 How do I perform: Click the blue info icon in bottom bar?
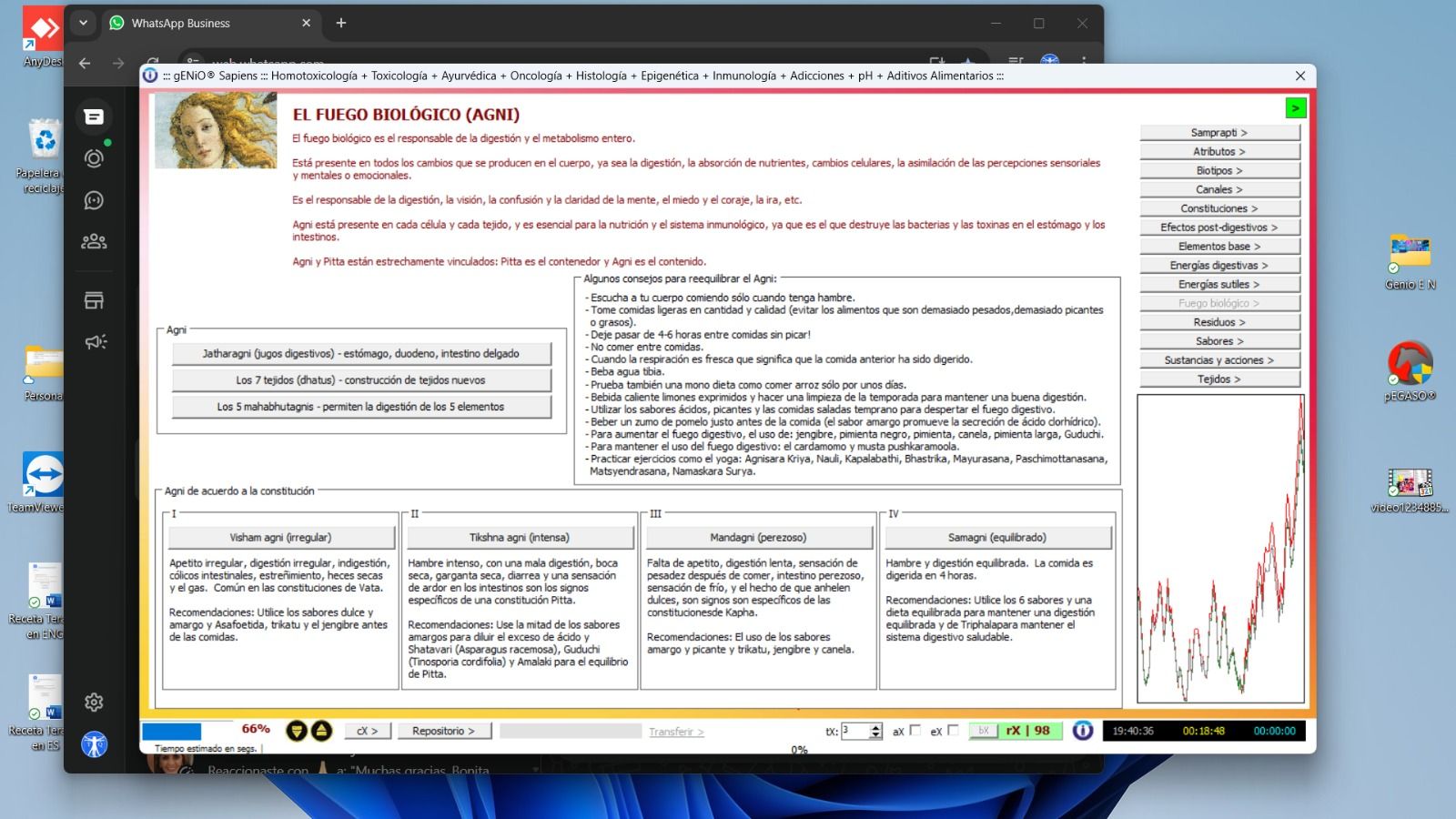point(1082,731)
